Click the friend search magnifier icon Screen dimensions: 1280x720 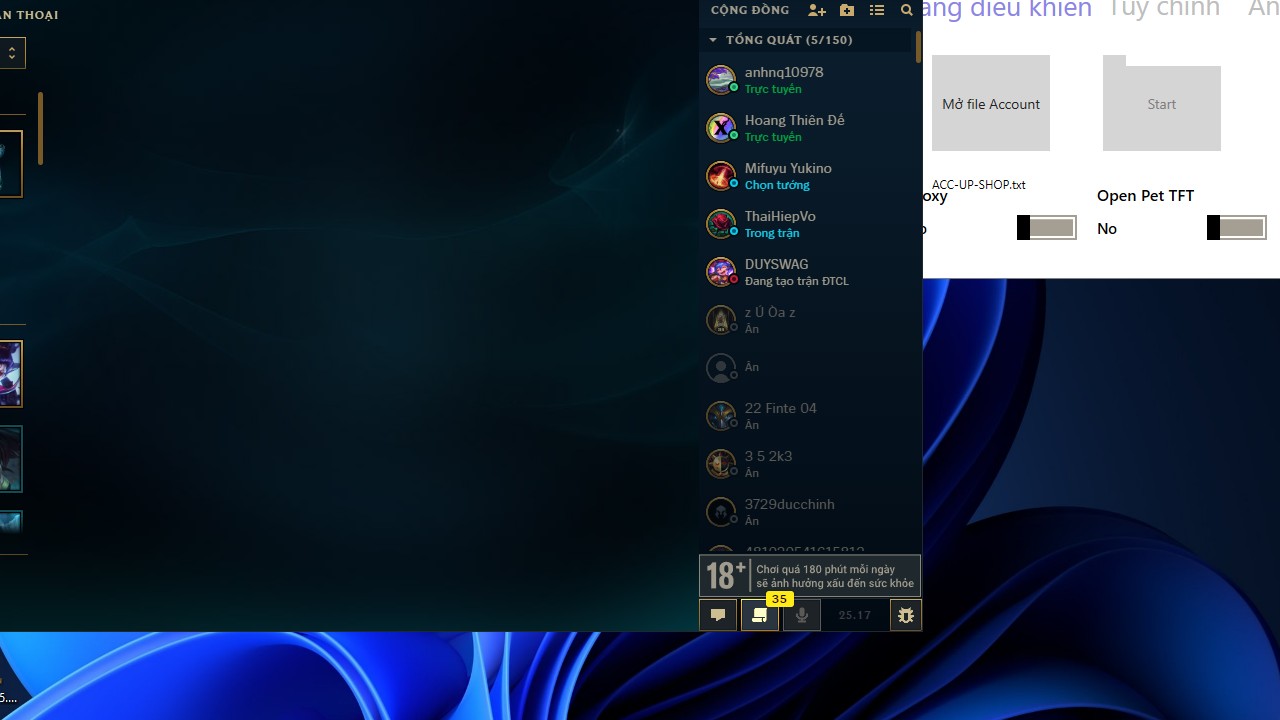tap(906, 10)
